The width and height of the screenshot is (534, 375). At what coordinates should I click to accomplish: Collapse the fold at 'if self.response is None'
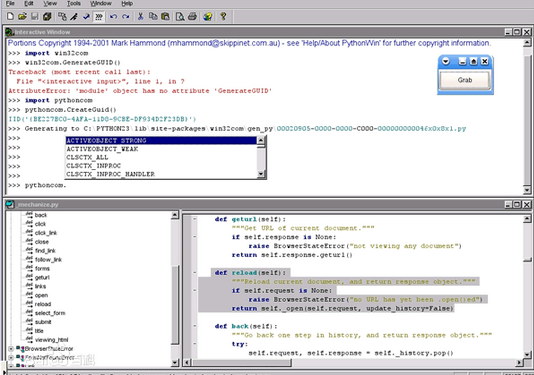click(x=195, y=237)
